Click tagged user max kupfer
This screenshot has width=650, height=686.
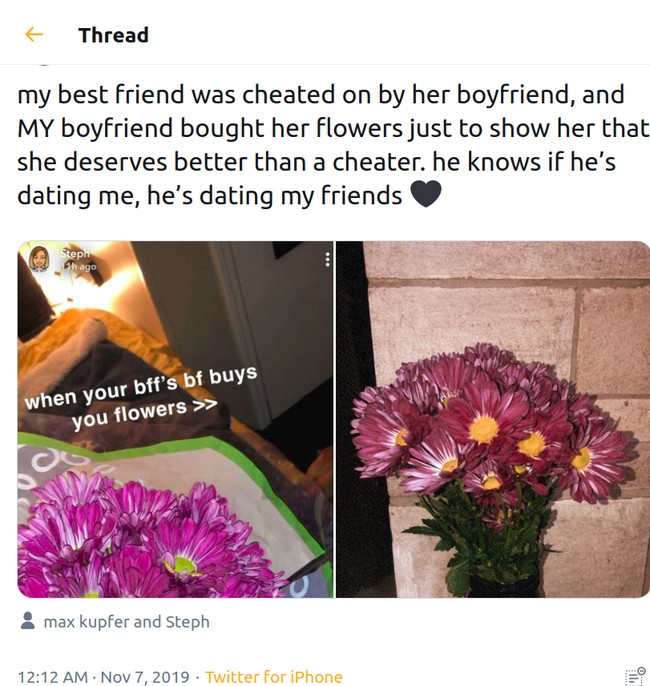86,622
